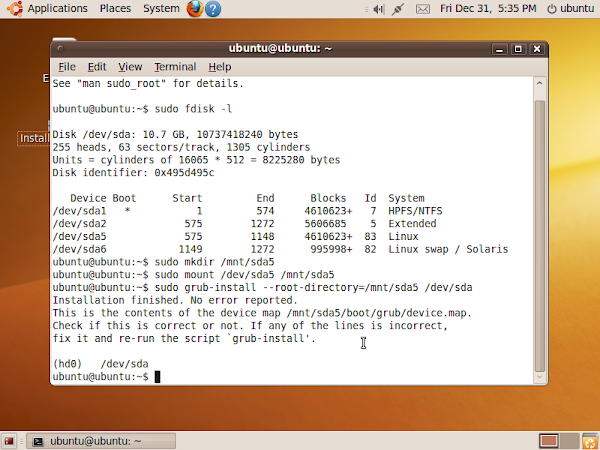The height and width of the screenshot is (450, 600).
Task: Click the terminal title bar text
Action: (x=280, y=49)
